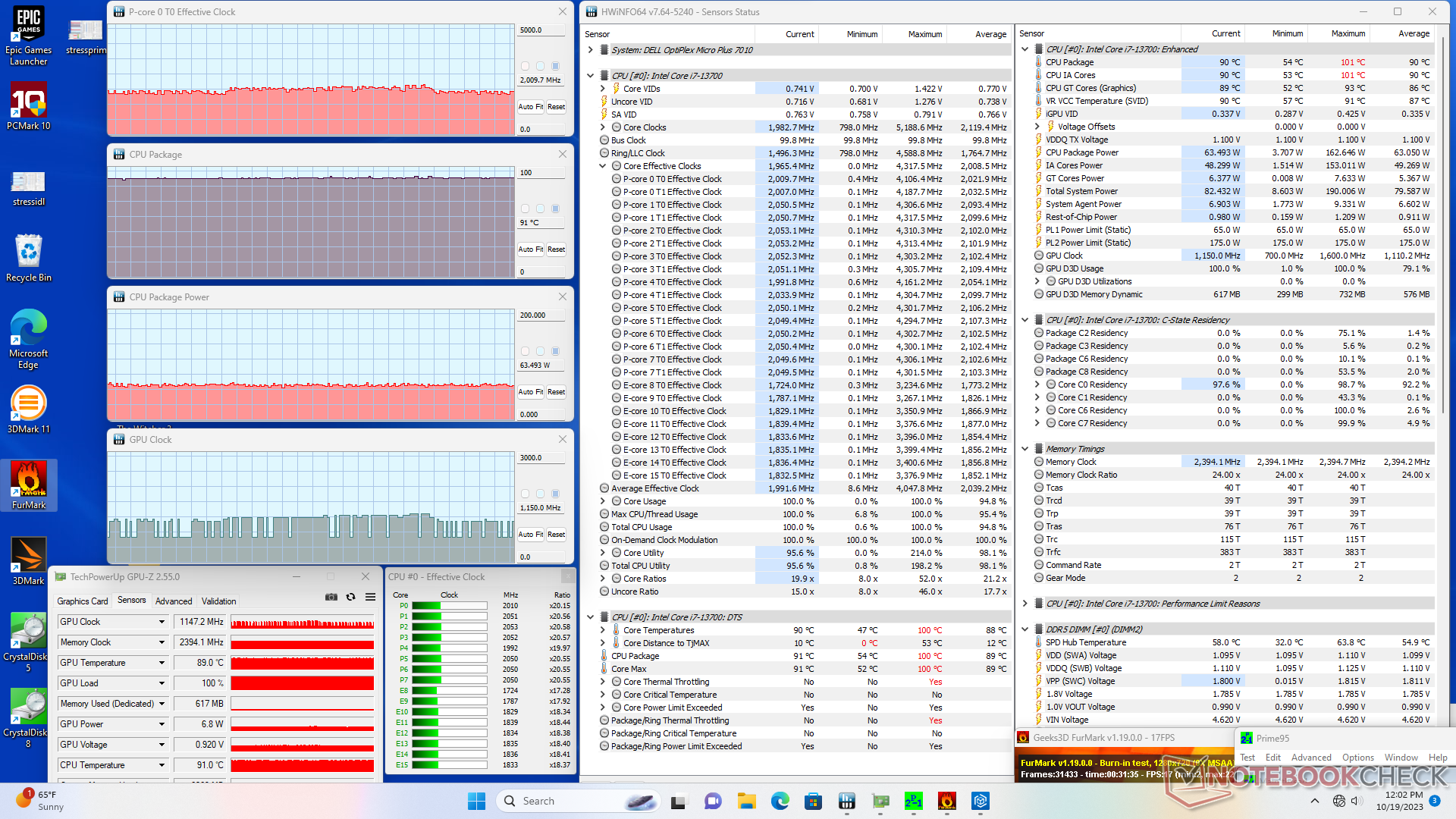Click GPU-Z screenshot camera icon

(331, 597)
